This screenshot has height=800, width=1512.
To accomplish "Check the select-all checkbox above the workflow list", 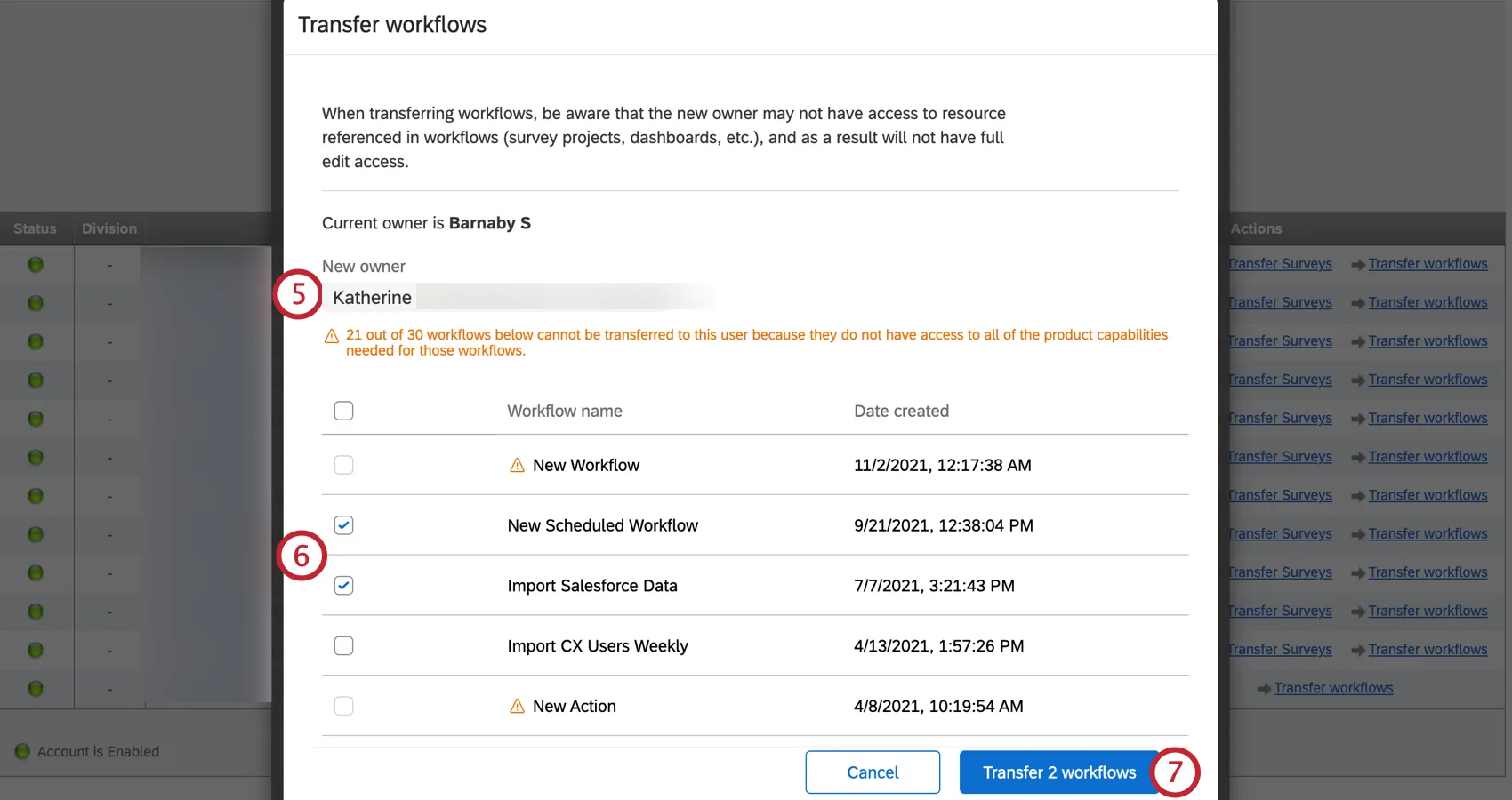I will (343, 410).
